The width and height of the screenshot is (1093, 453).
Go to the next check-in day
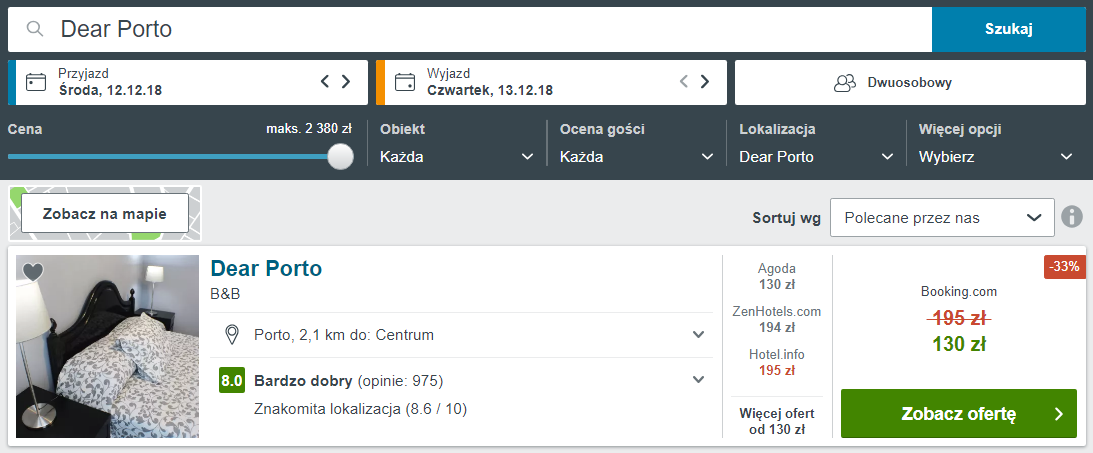tap(346, 82)
